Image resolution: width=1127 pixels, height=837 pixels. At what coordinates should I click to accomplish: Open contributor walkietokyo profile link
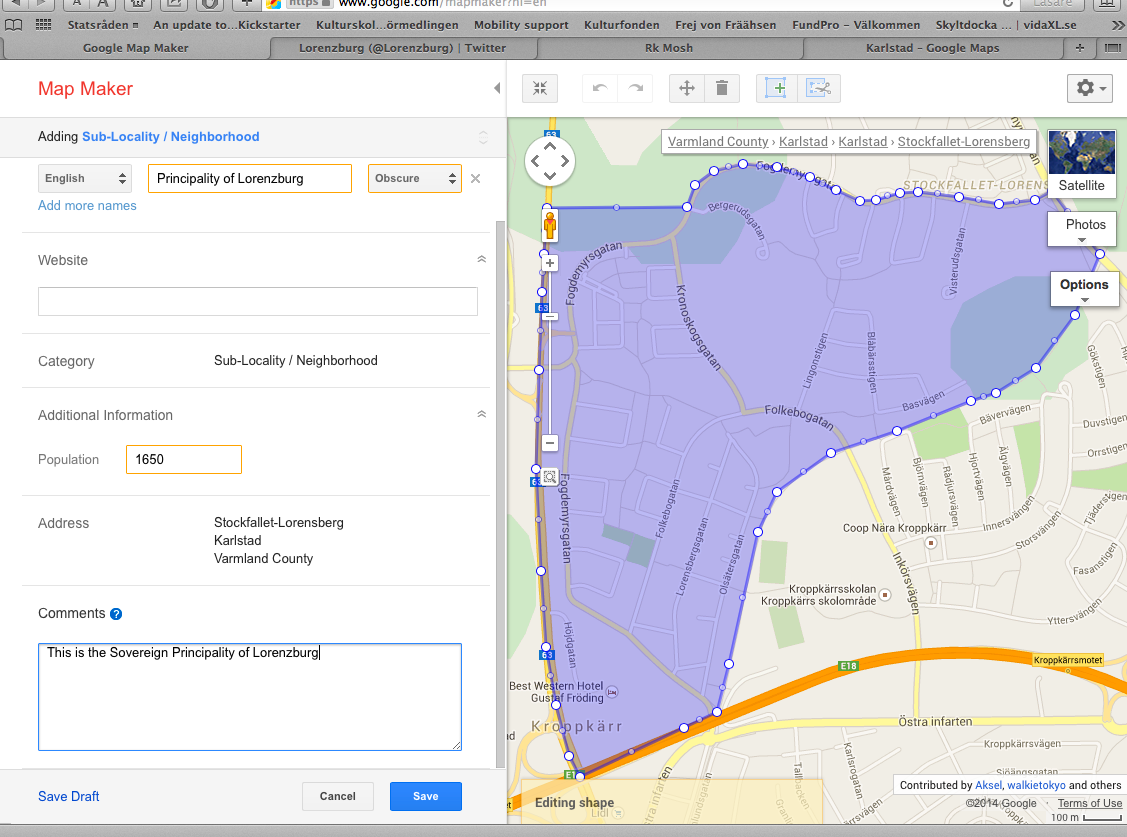pyautogui.click(x=1036, y=785)
